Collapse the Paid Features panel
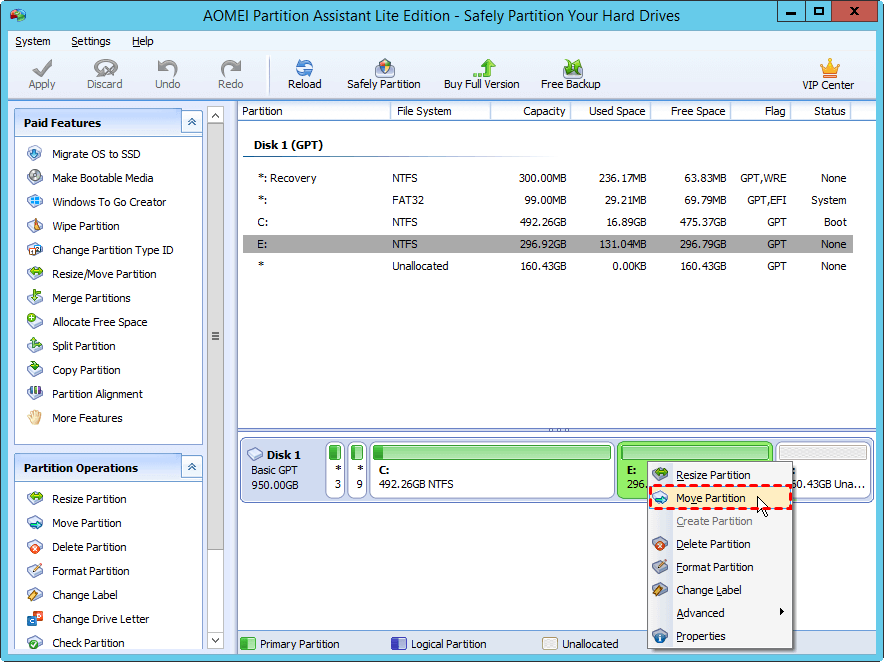Image resolution: width=884 pixels, height=662 pixels. pos(192,122)
